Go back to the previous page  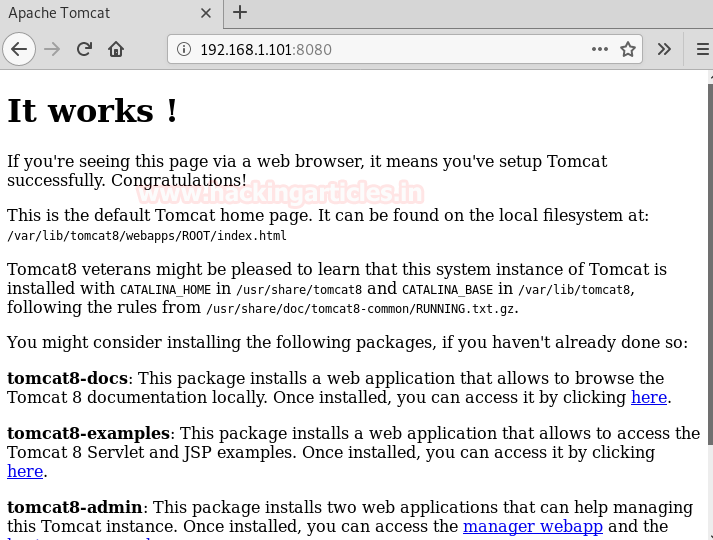[x=19, y=49]
